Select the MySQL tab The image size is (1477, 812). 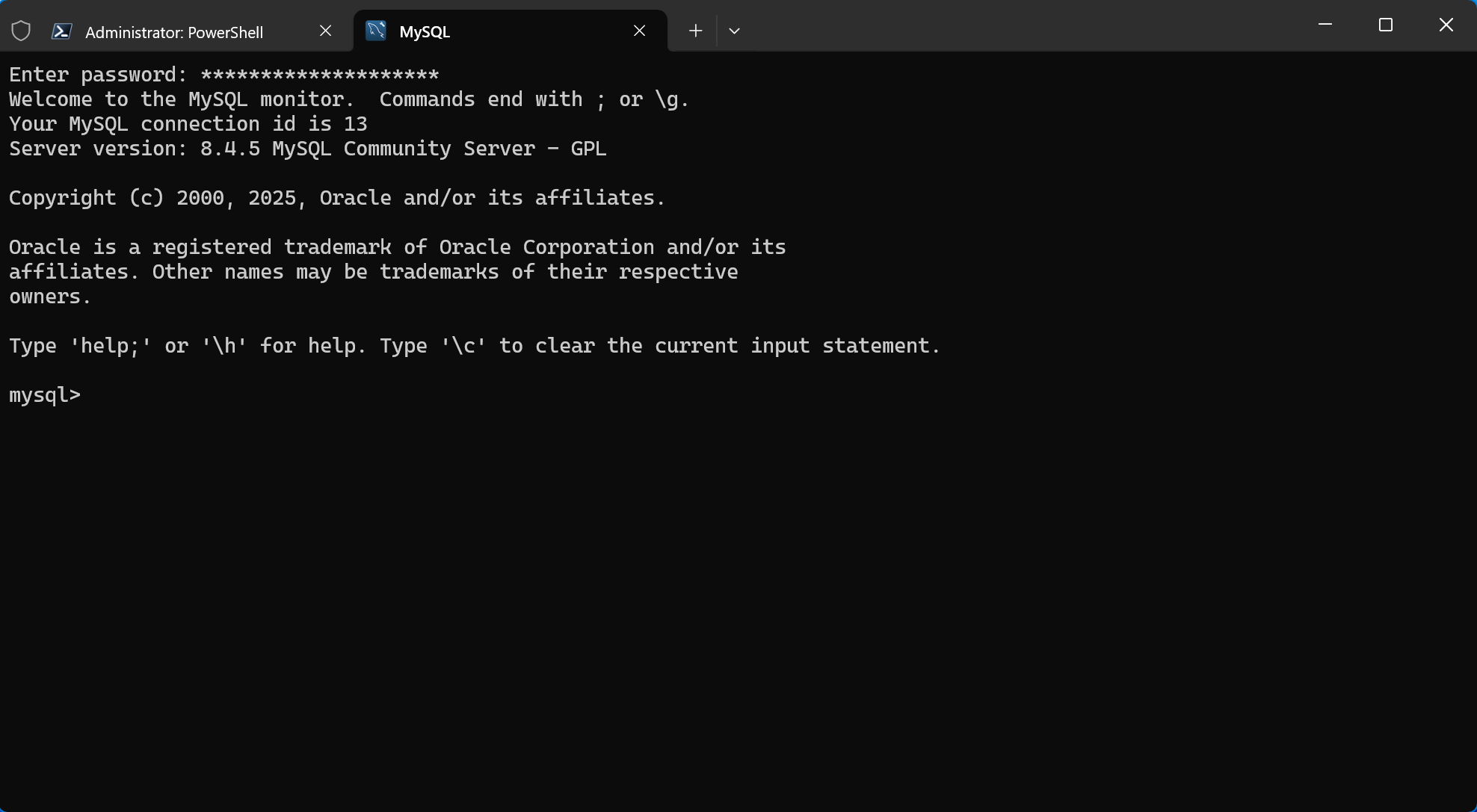click(510, 31)
